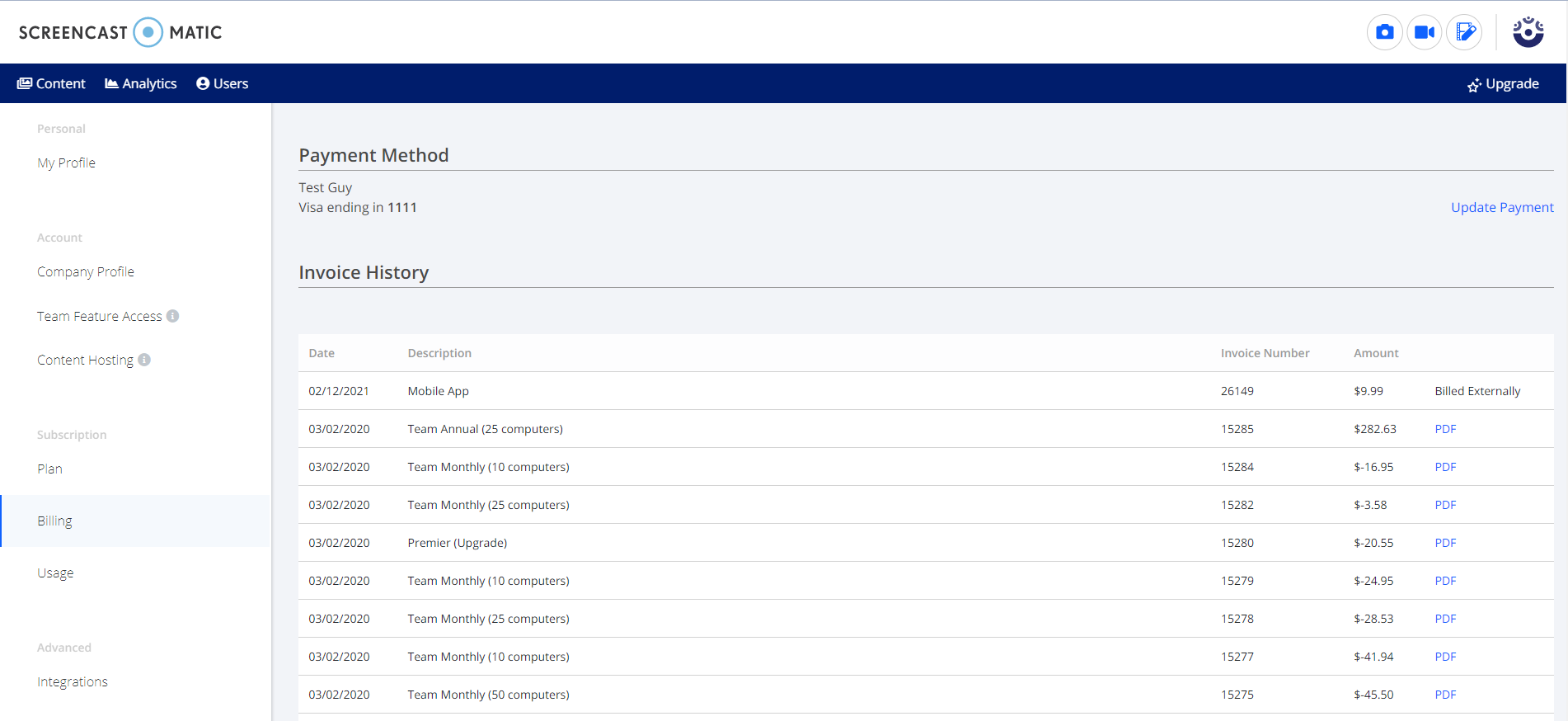The image size is (1568, 721).
Task: Open Company Profile settings
Action: [x=86, y=271]
